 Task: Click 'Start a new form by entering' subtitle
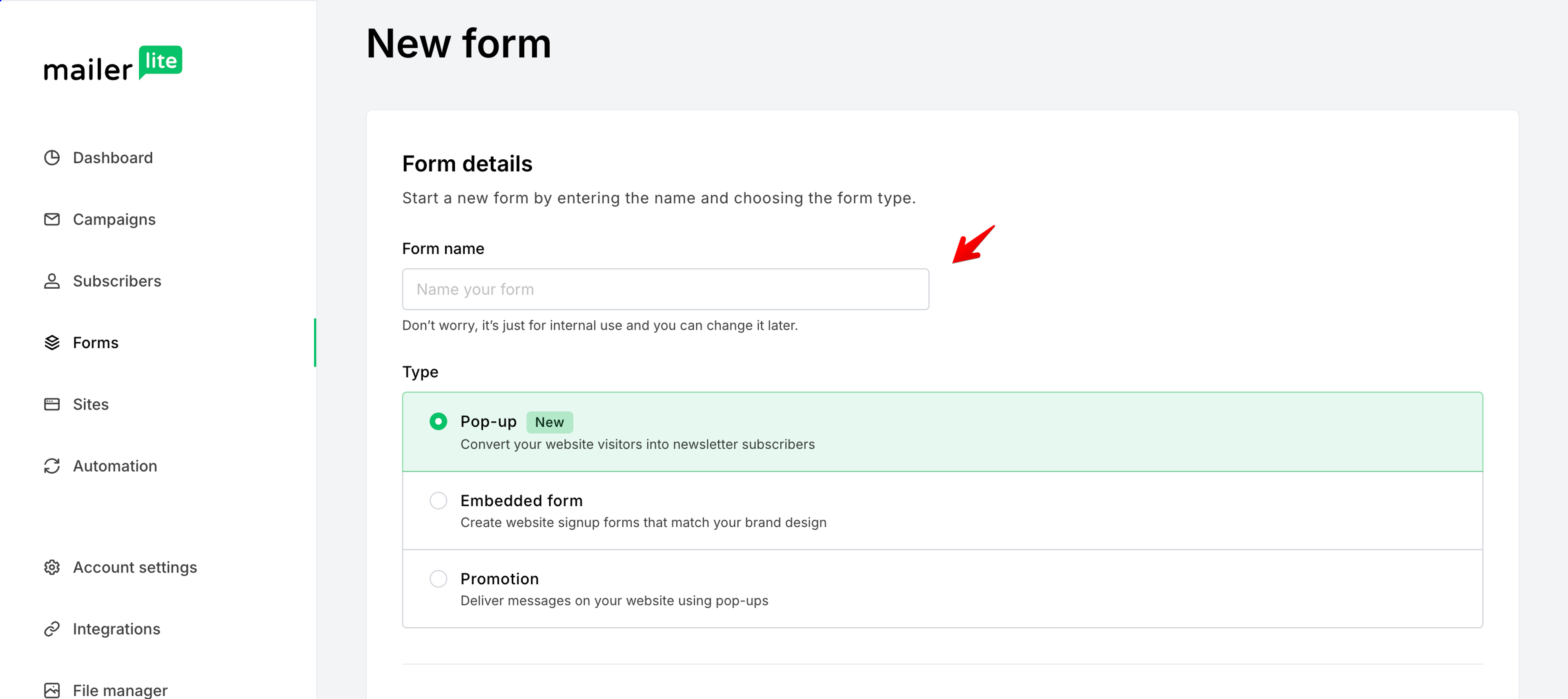[x=659, y=198]
